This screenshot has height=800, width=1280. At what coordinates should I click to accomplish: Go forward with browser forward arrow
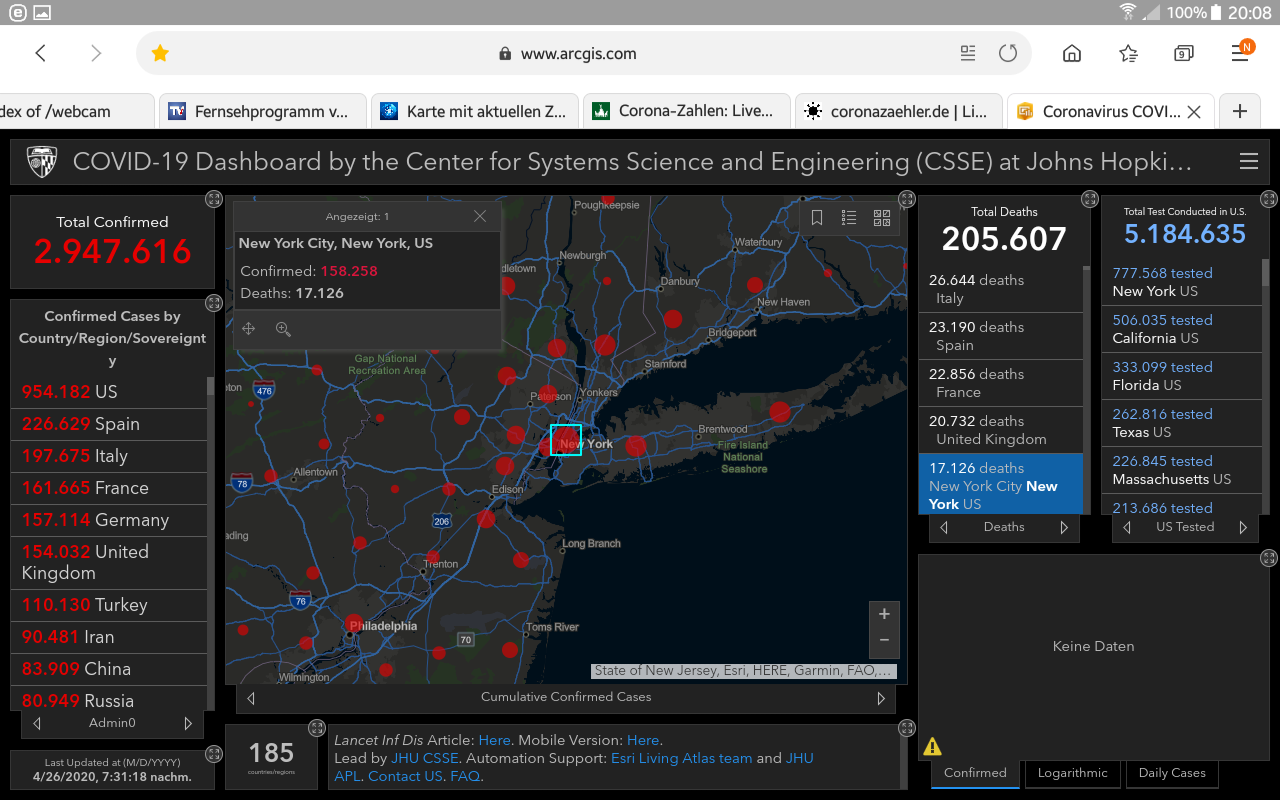(96, 54)
